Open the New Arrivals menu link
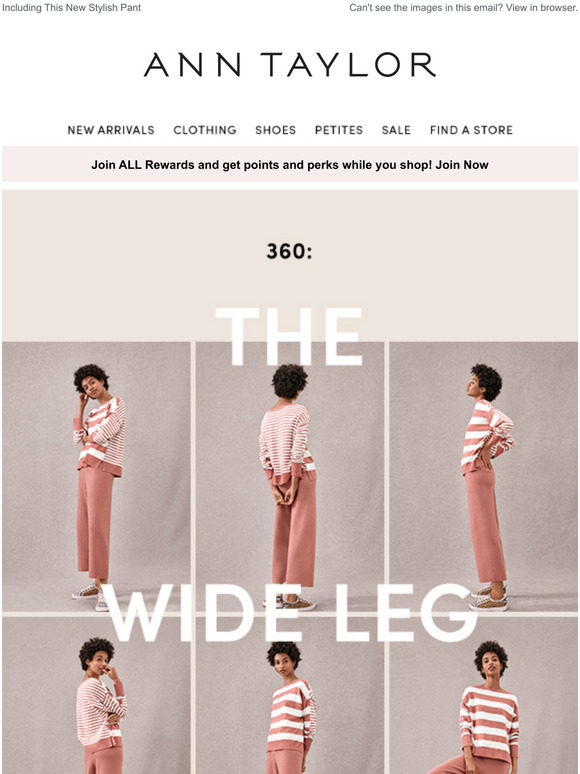 (111, 130)
